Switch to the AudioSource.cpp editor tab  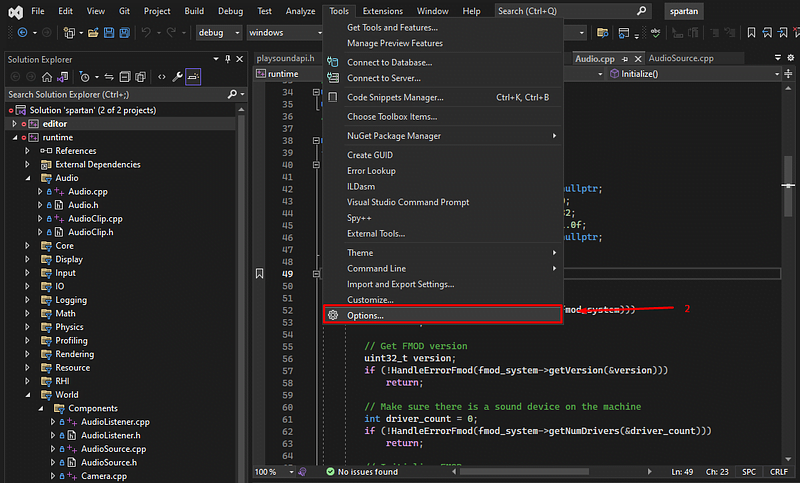(x=680, y=58)
